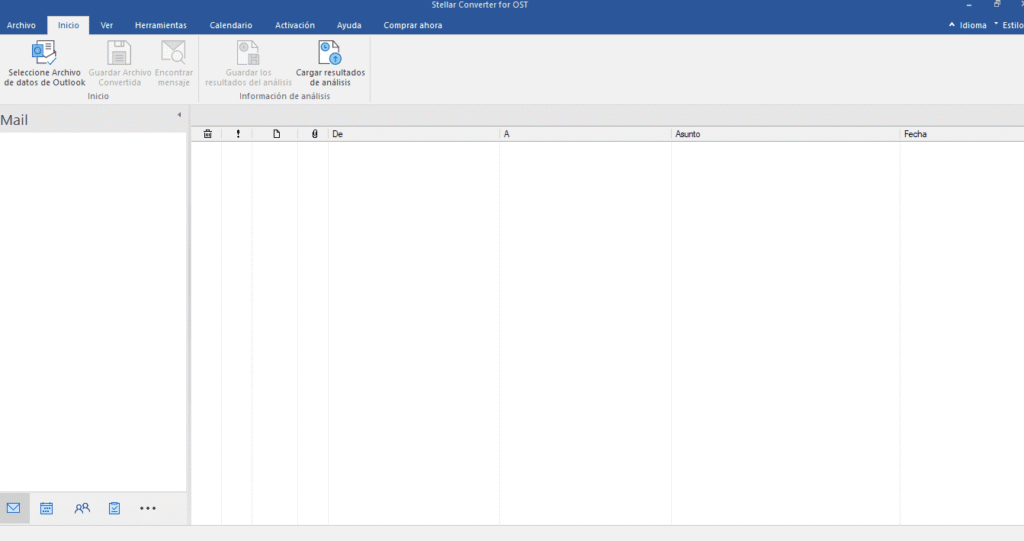This screenshot has height=541, width=1024.
Task: Minimize the Stellar Converter window
Action: click(x=969, y=5)
